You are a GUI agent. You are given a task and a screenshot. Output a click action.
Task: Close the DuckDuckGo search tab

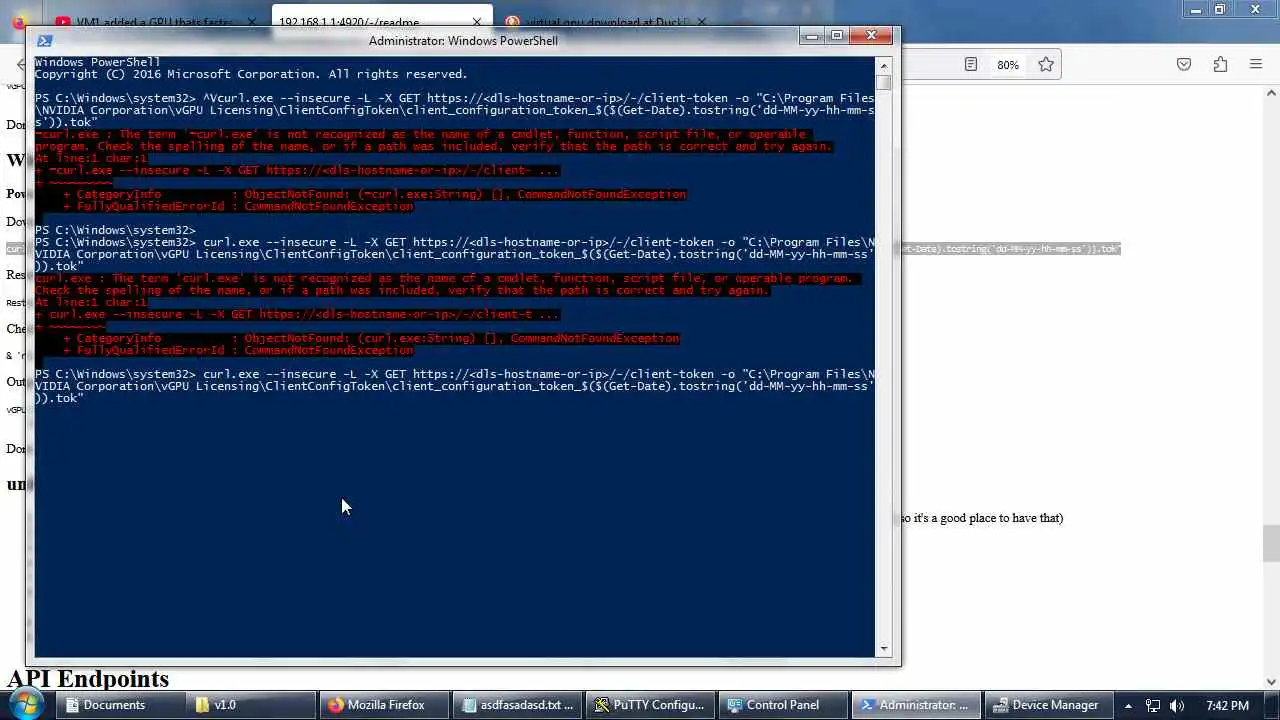click(x=701, y=22)
